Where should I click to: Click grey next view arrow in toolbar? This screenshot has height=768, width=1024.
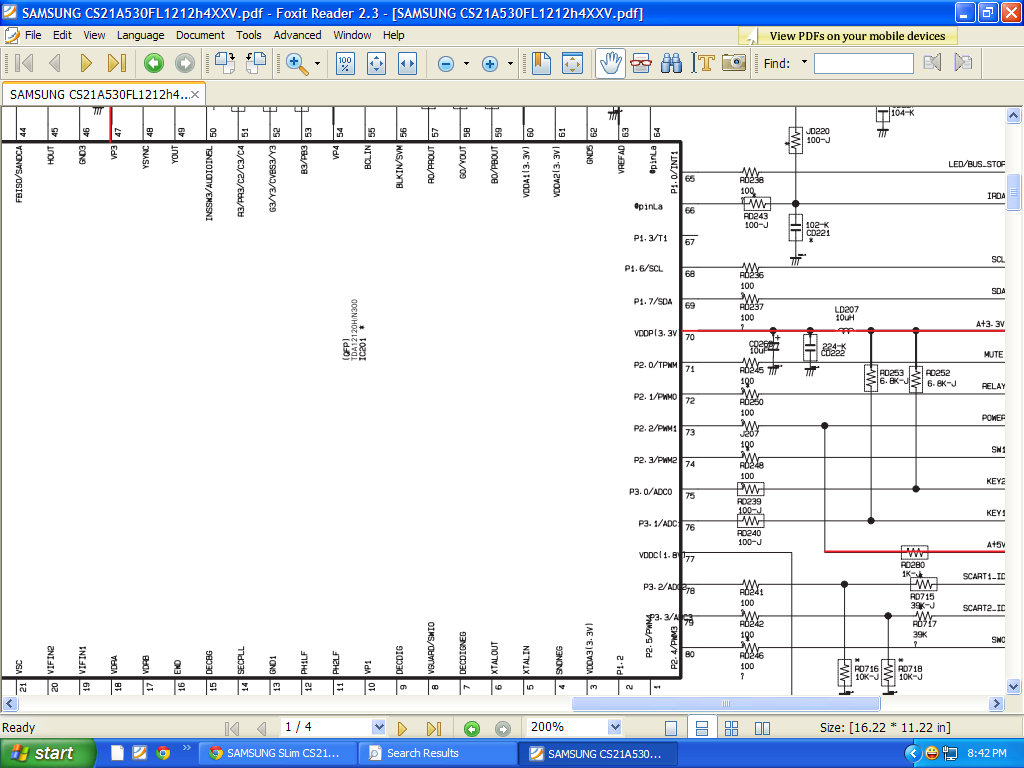pos(185,63)
